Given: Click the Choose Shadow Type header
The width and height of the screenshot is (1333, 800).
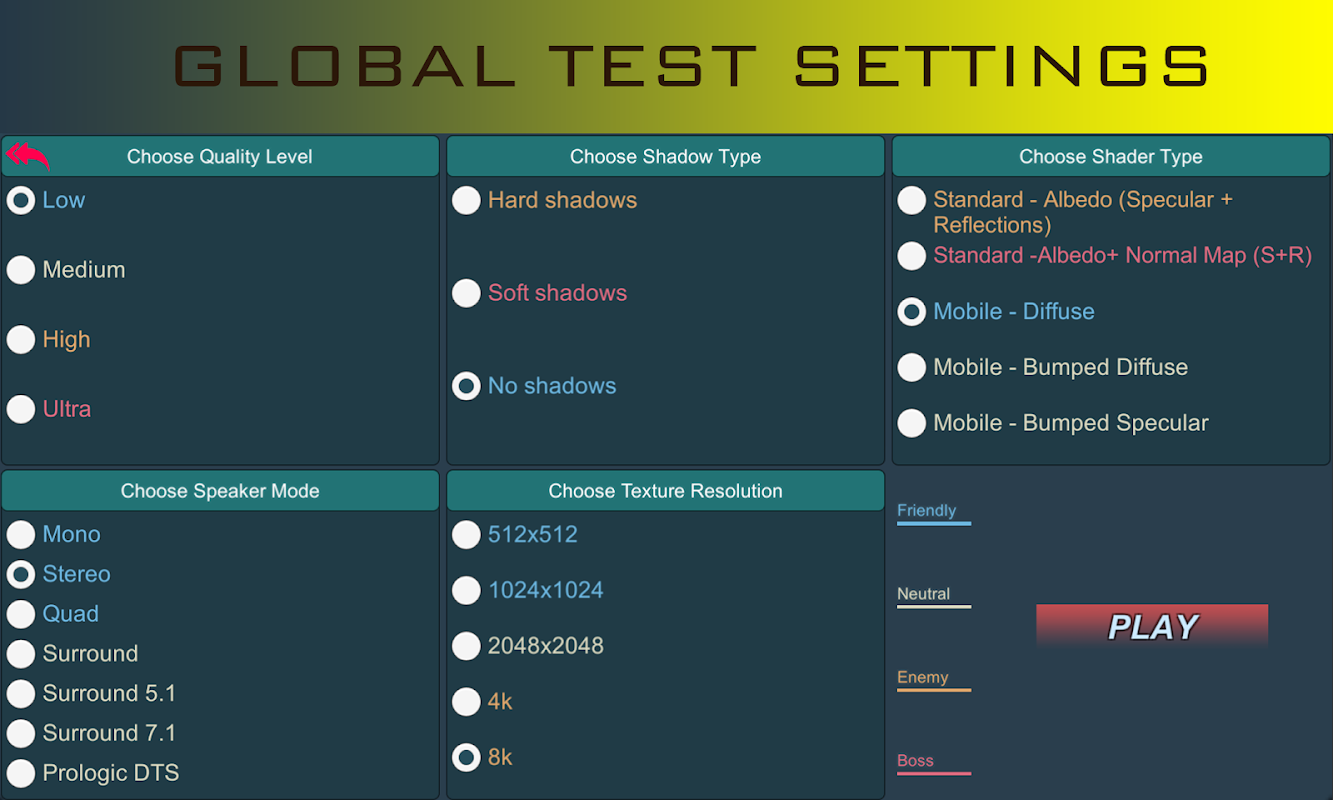Looking at the screenshot, I should tap(665, 156).
